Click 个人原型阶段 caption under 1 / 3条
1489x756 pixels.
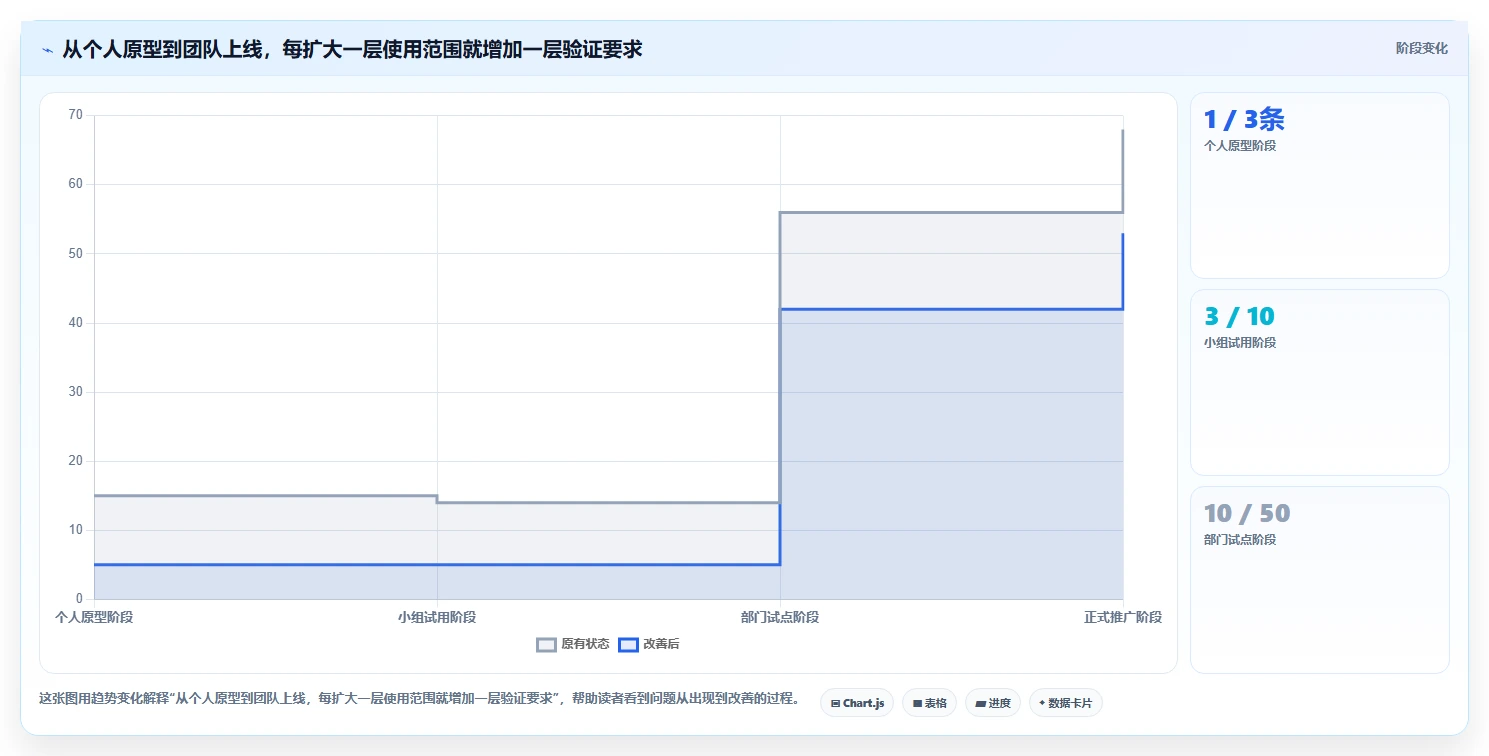point(1240,145)
